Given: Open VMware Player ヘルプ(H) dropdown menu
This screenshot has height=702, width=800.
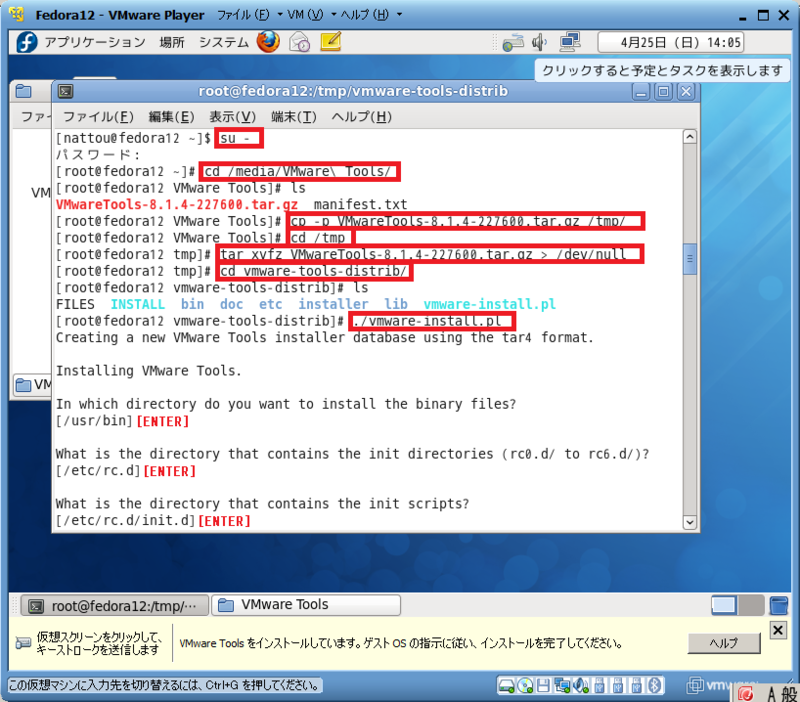Looking at the screenshot, I should (371, 15).
